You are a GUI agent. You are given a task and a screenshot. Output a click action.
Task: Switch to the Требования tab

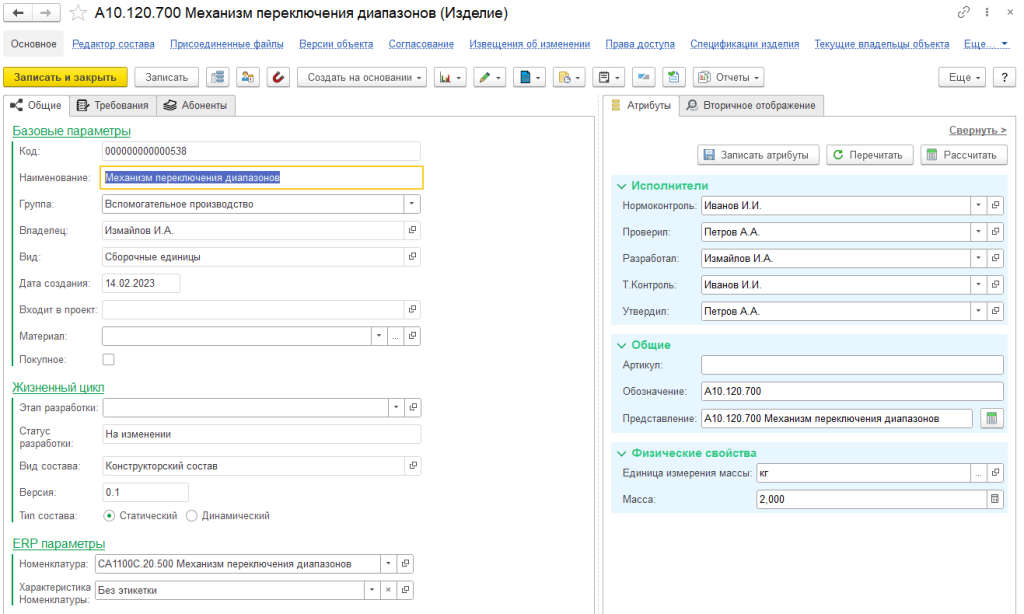[x=114, y=105]
